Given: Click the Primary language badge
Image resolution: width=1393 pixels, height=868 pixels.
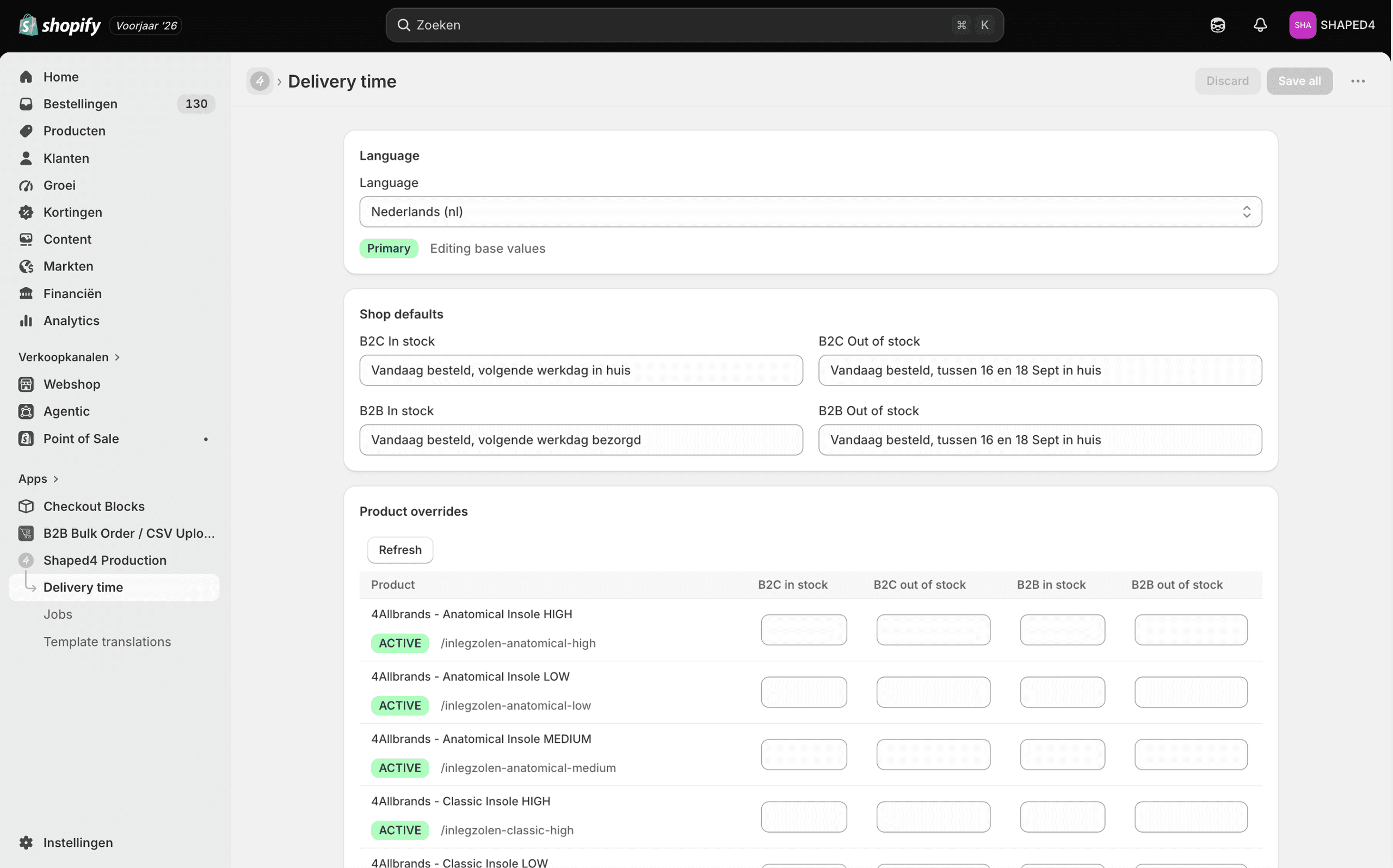Looking at the screenshot, I should point(389,249).
